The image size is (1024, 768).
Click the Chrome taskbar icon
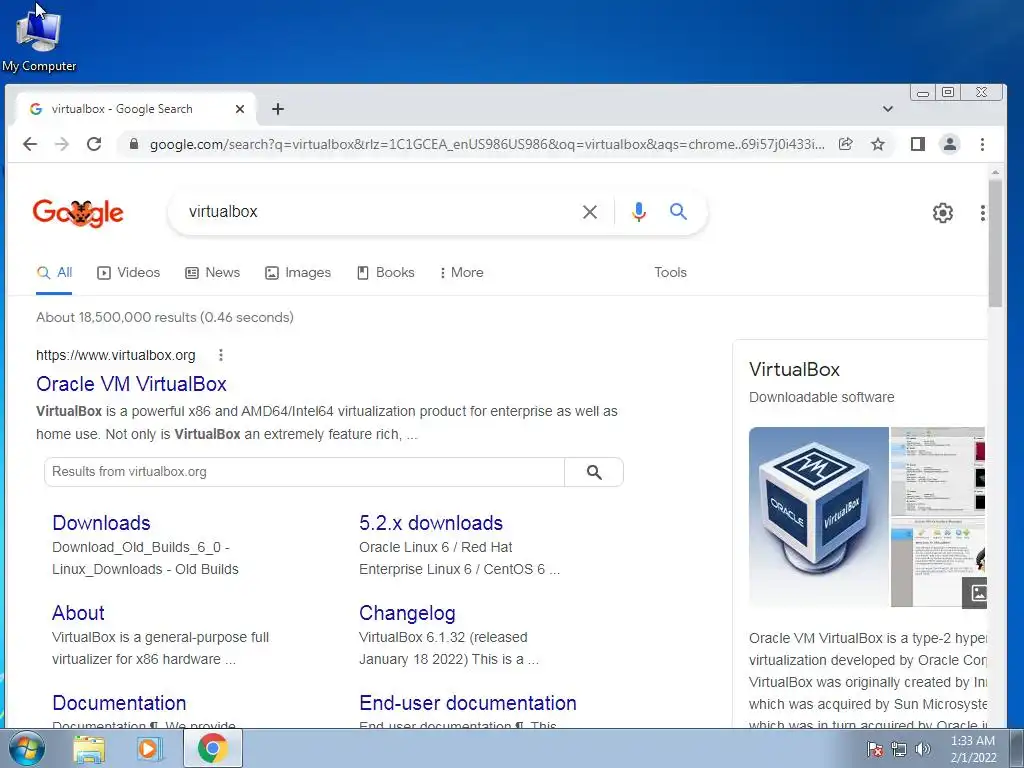[x=212, y=748]
